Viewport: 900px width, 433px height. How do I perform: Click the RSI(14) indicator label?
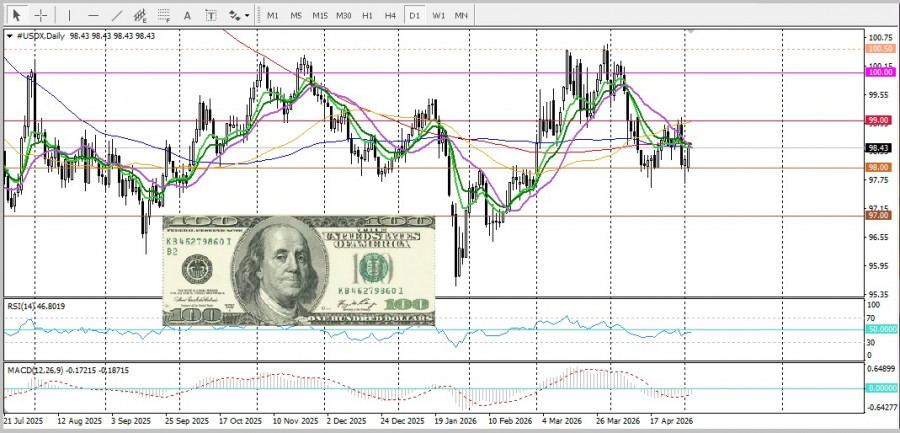[21, 307]
